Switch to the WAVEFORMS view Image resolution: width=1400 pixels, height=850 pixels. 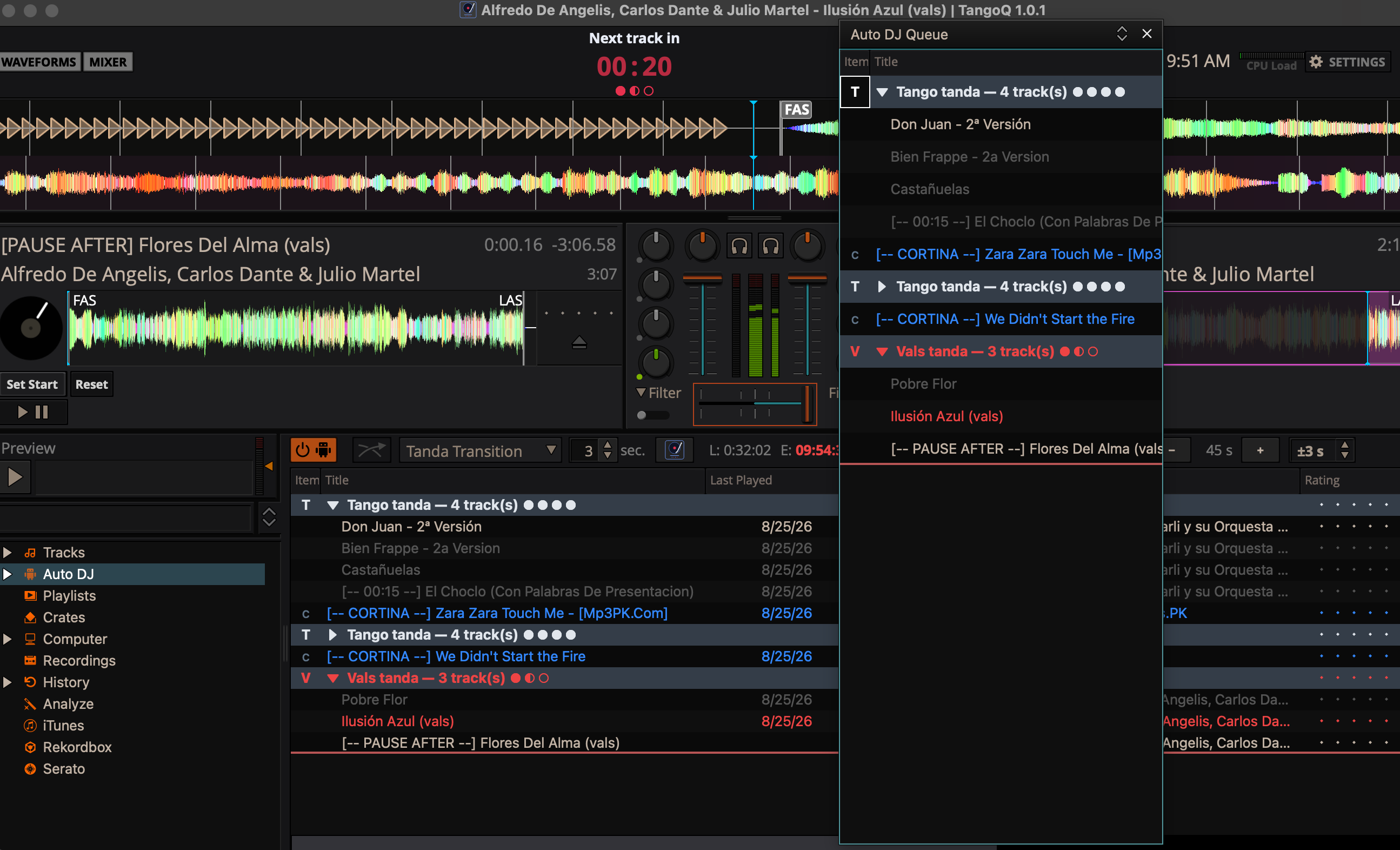(38, 62)
